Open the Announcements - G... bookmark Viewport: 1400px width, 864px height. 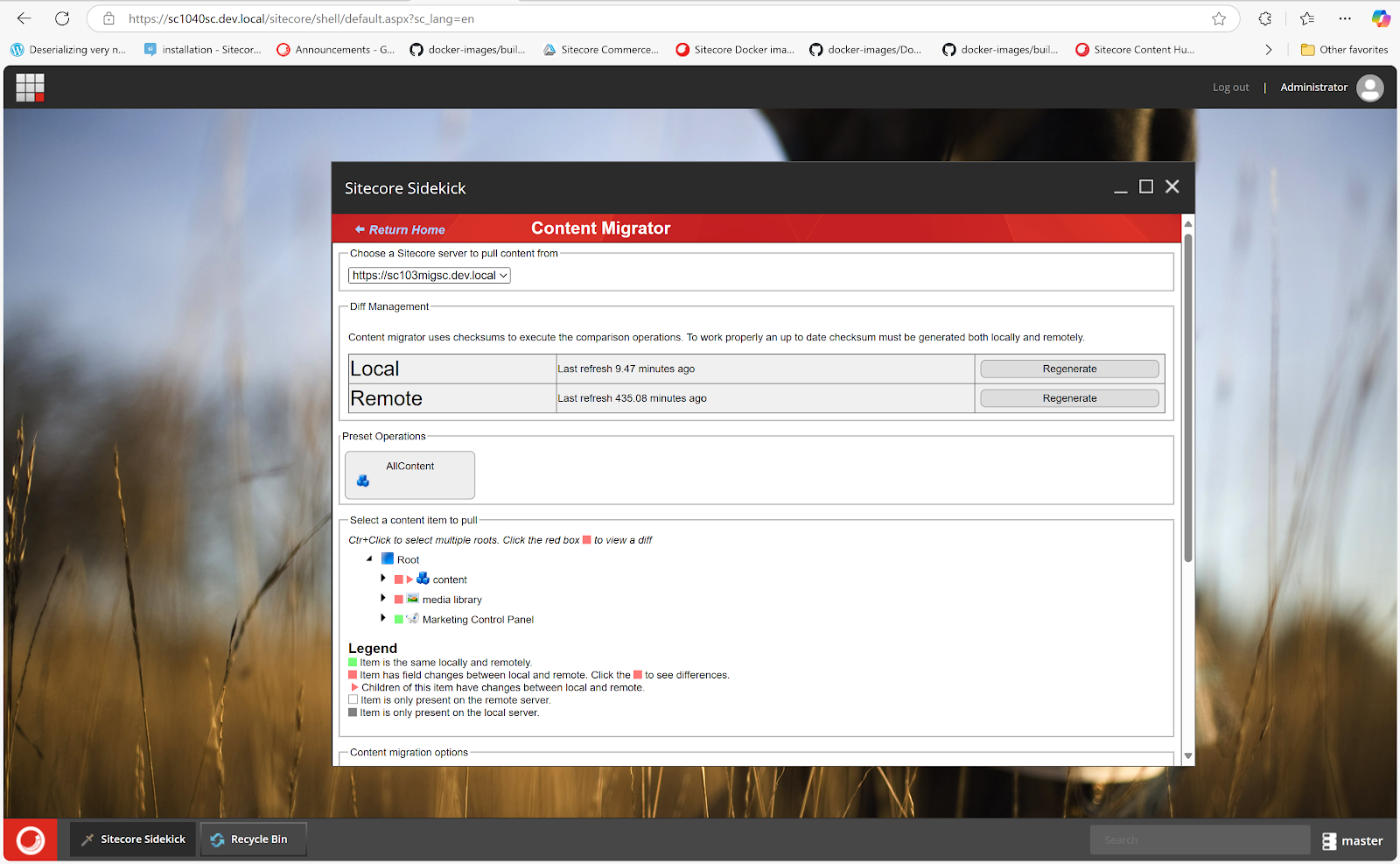[336, 50]
